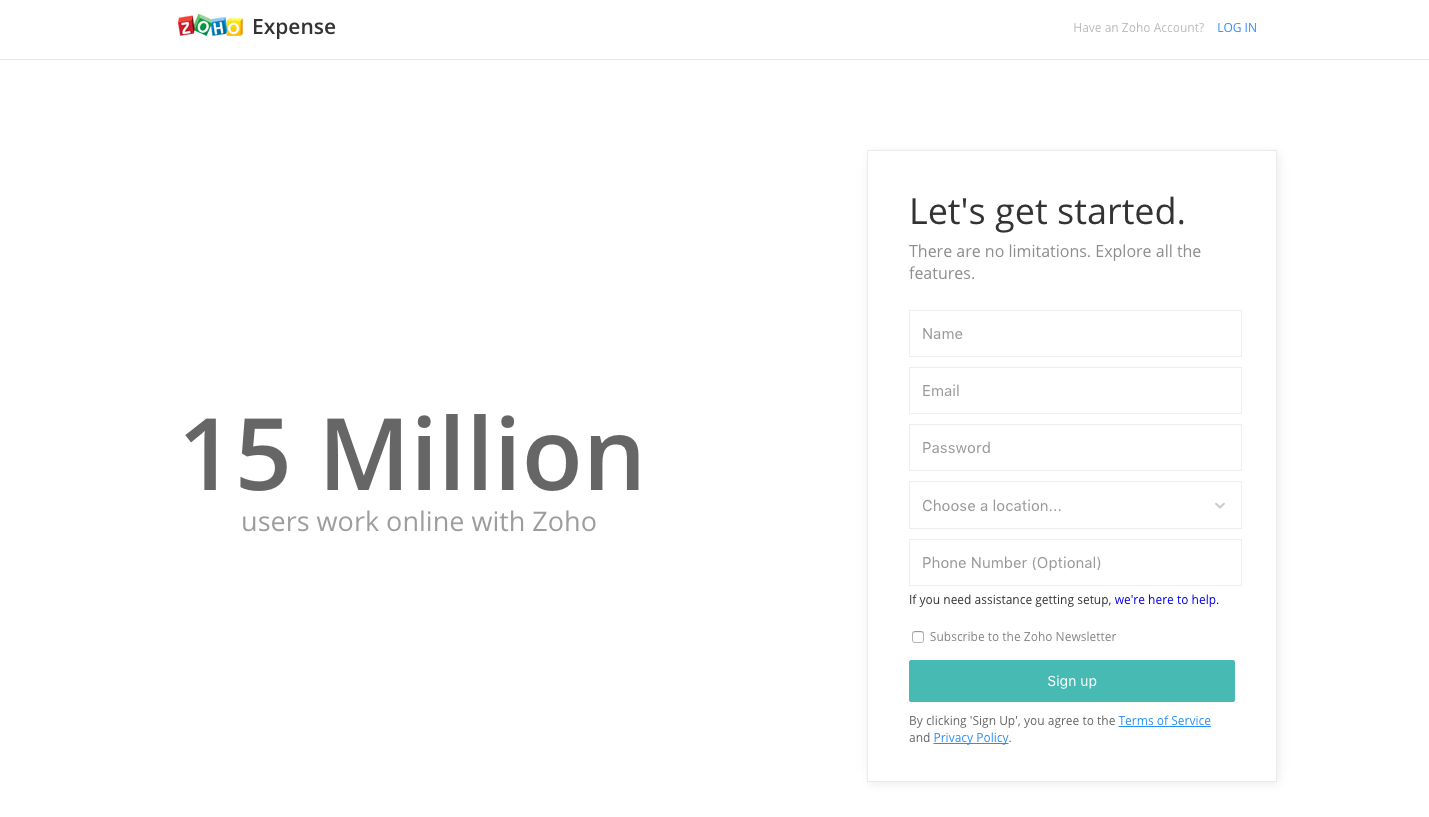Open the Terms of Service link
1429x817 pixels.
[1164, 720]
